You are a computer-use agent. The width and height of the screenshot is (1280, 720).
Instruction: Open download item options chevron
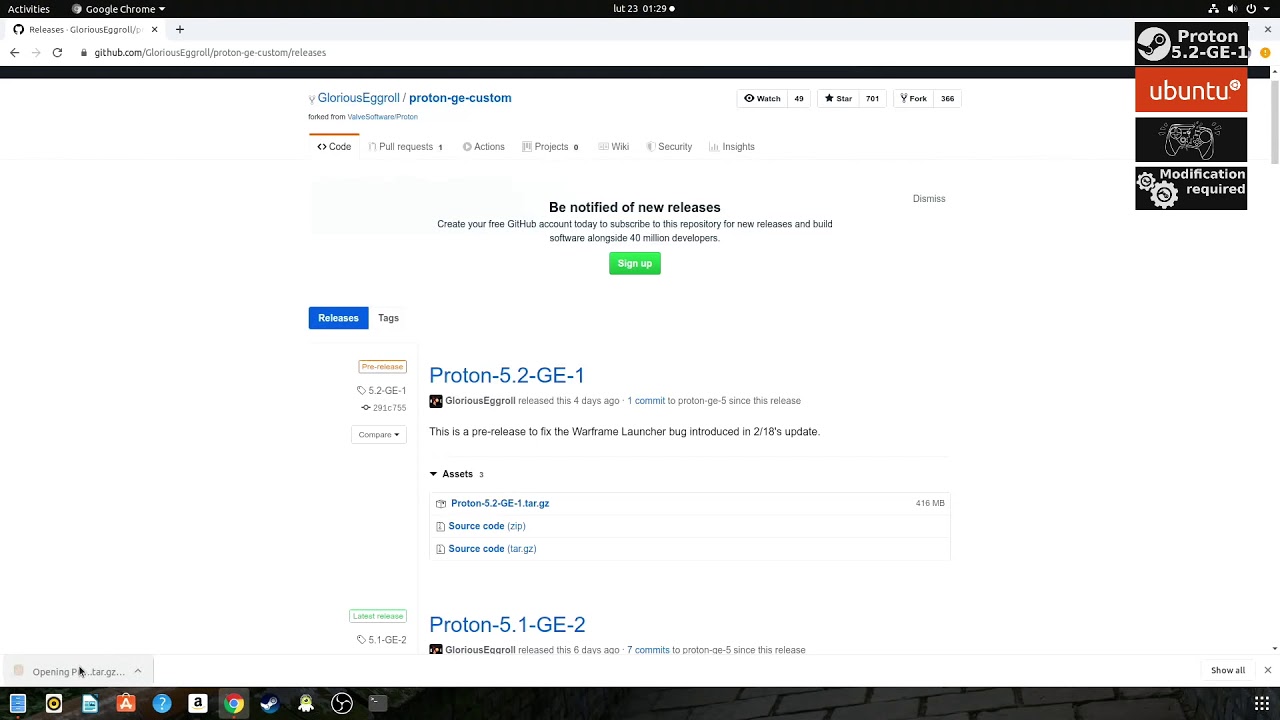[138, 671]
